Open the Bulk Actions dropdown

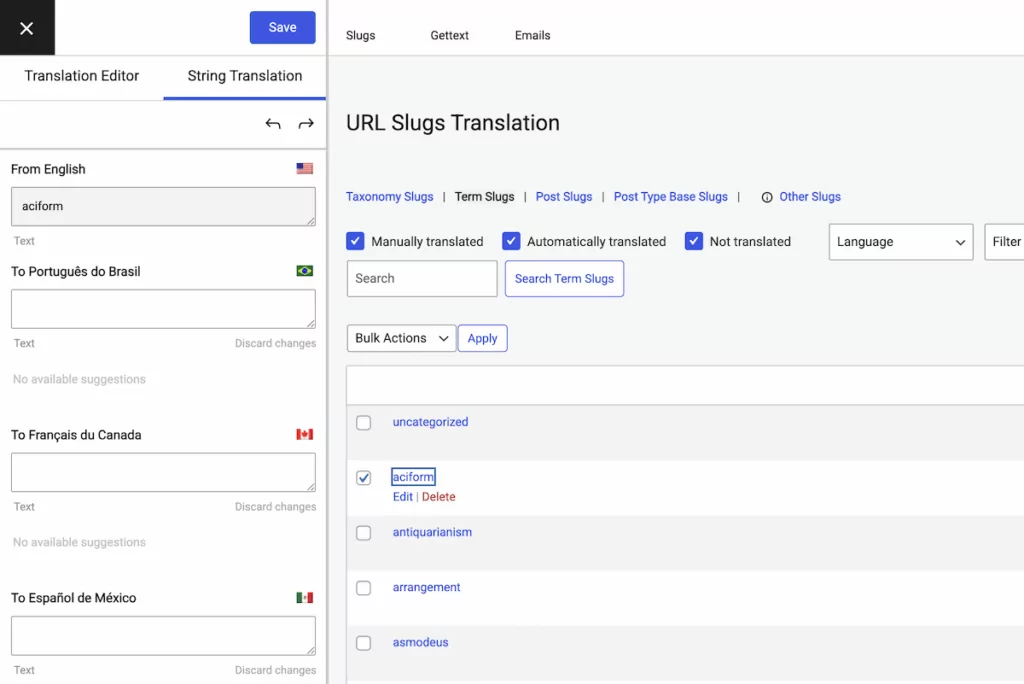click(x=401, y=338)
